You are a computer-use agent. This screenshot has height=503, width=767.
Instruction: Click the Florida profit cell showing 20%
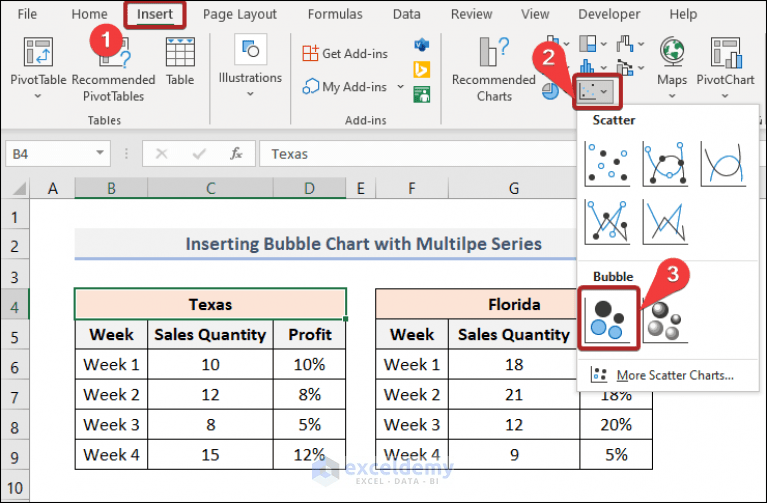[x=616, y=425]
